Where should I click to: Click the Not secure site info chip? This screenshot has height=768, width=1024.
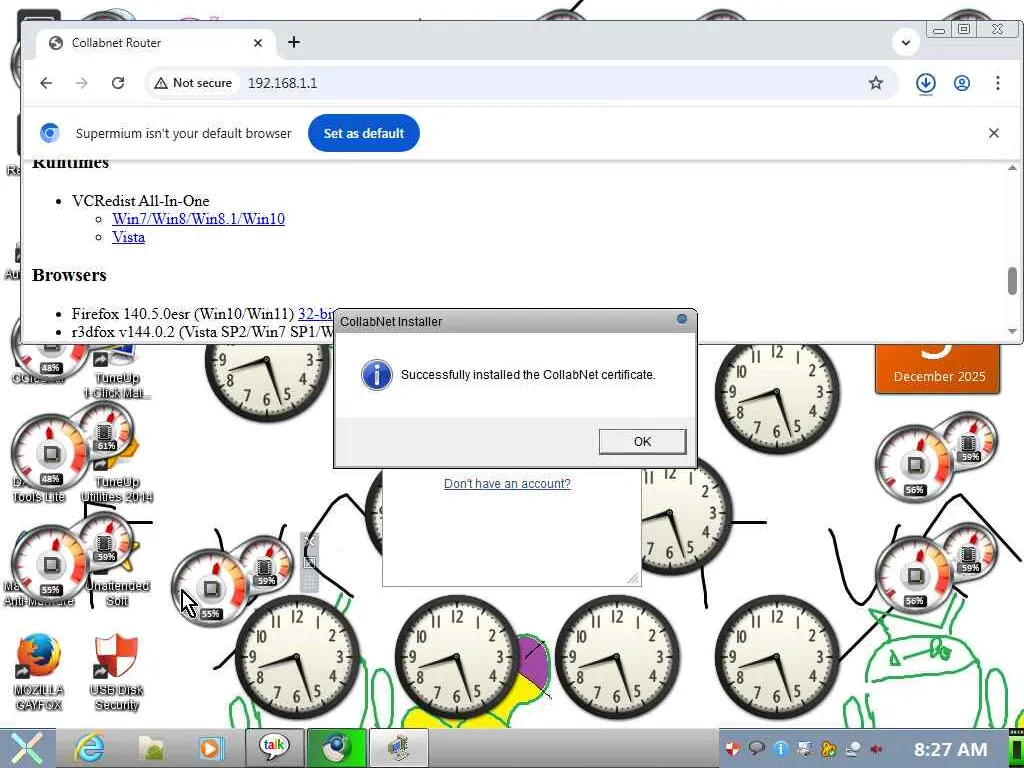click(193, 83)
